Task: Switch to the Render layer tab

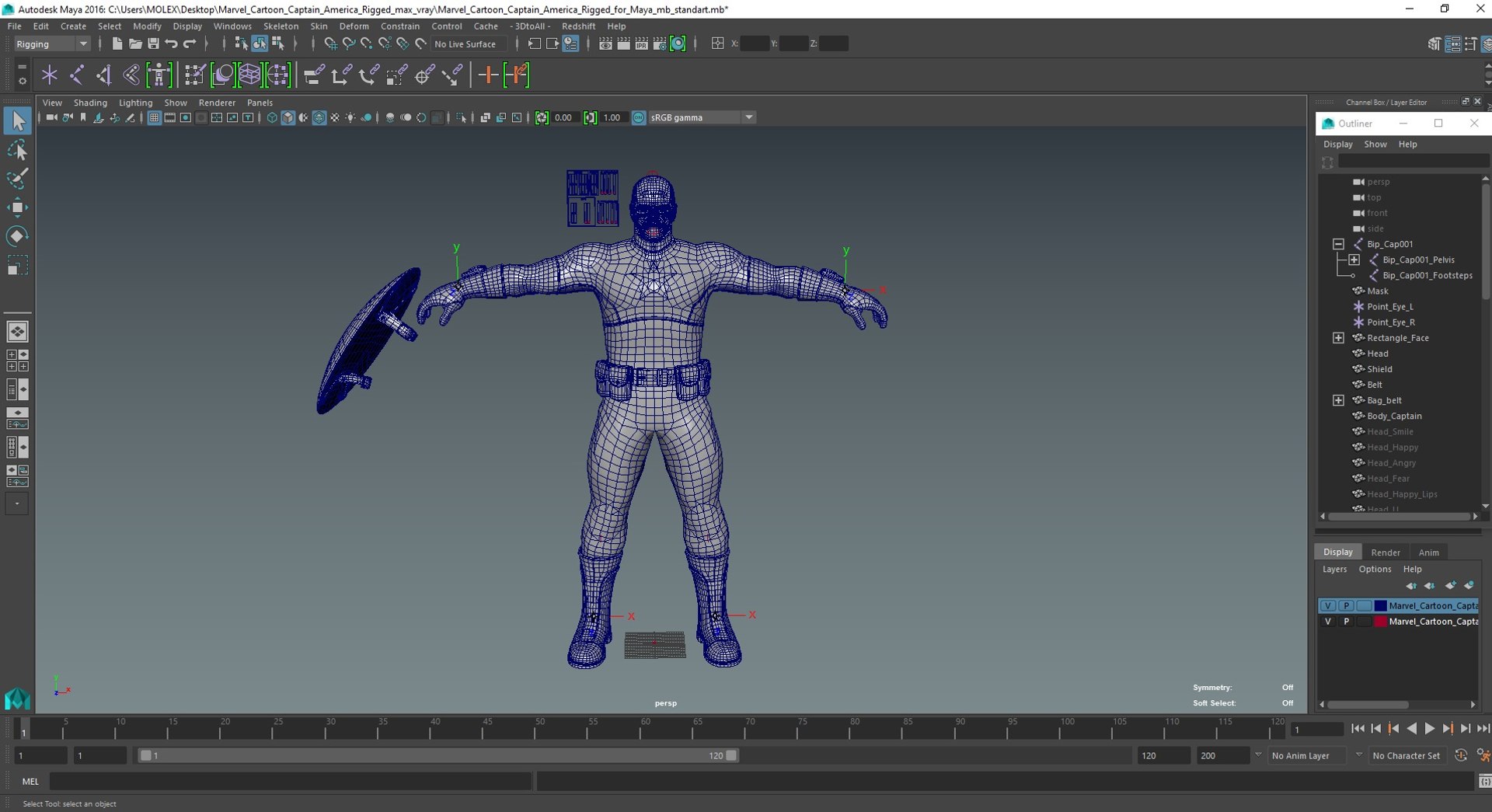Action: [x=1385, y=552]
